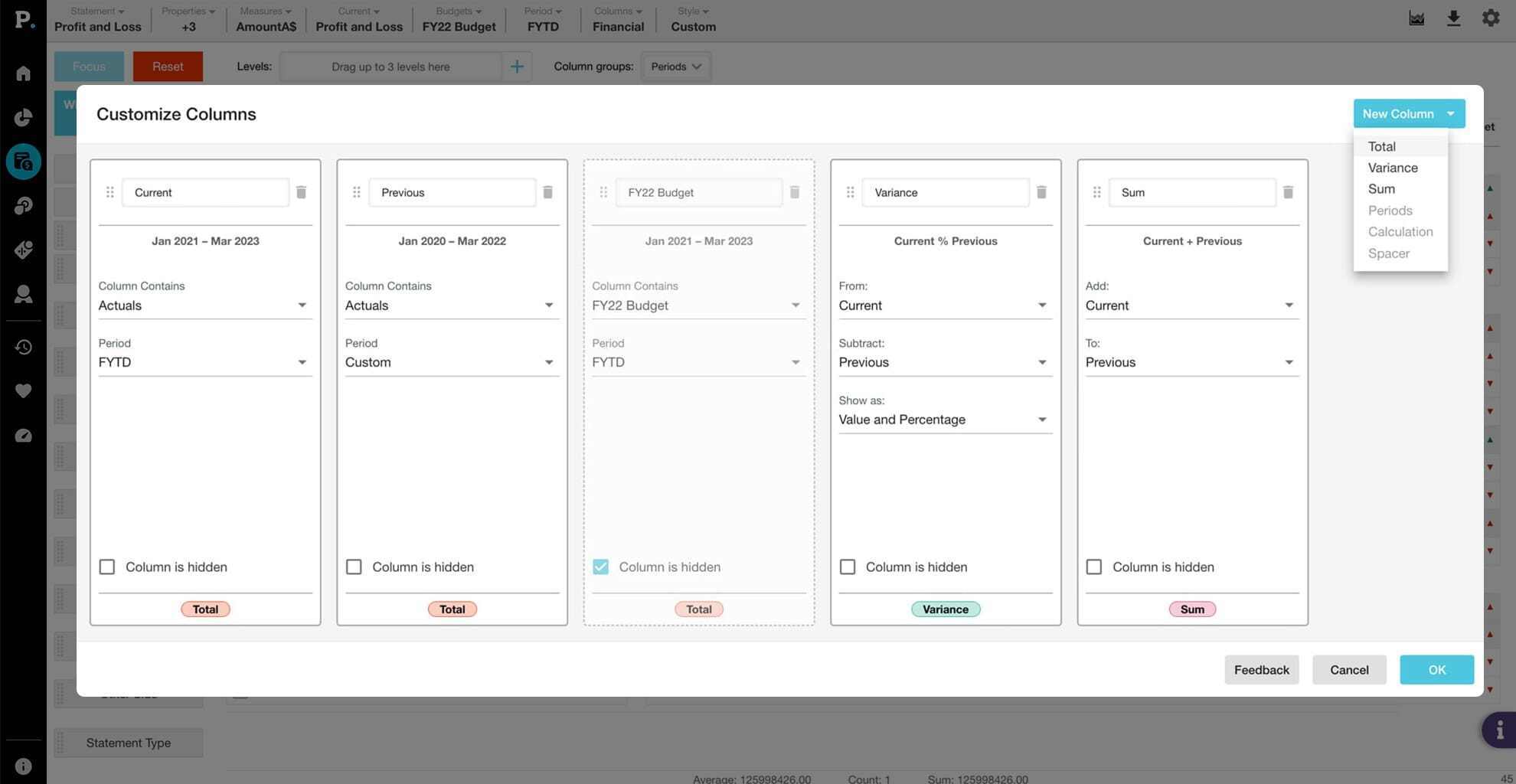Screen dimensions: 1516x784
Task: Check Column is hidden for Variance column
Action: pyautogui.click(x=848, y=567)
